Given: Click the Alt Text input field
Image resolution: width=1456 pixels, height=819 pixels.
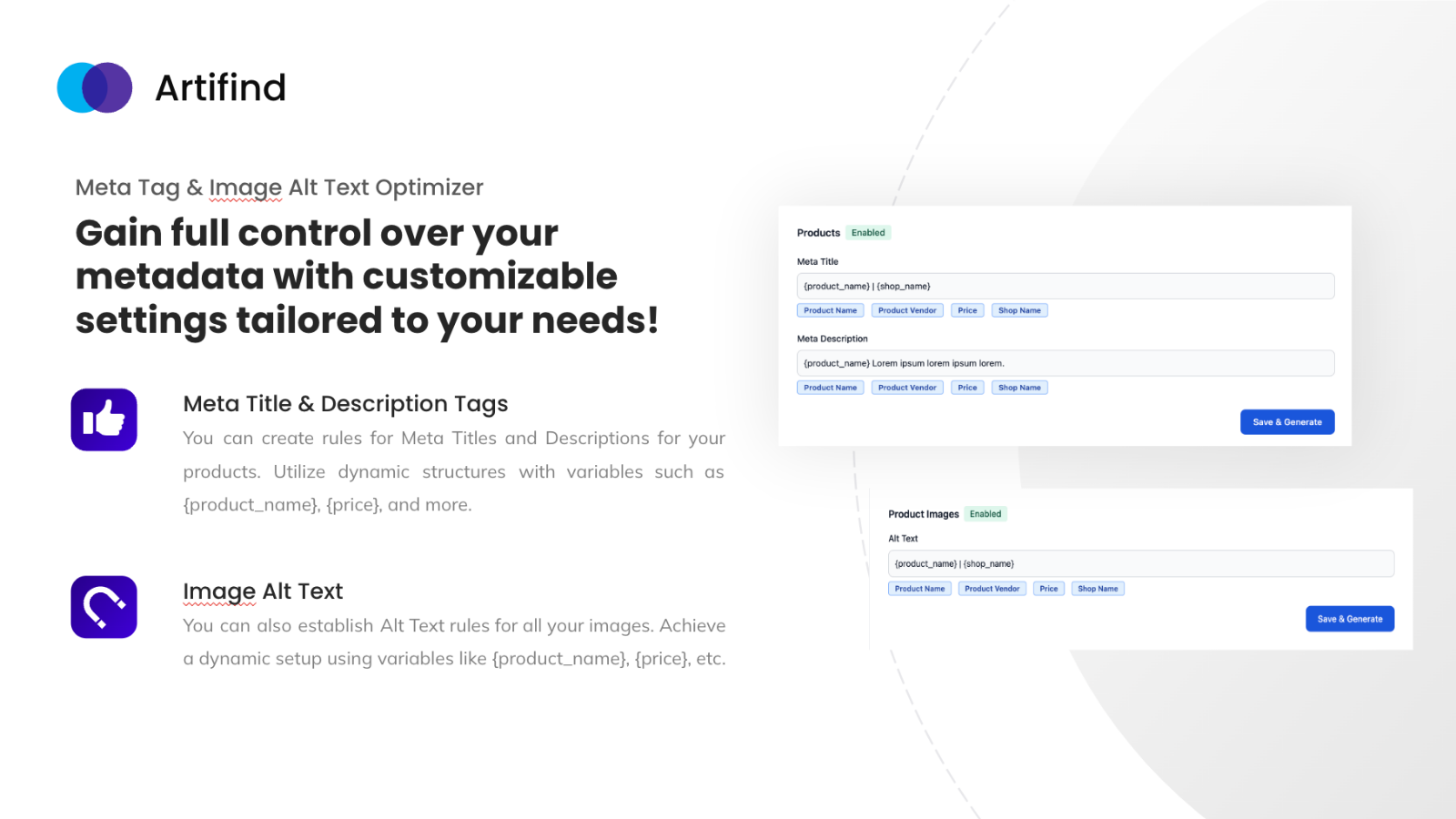Looking at the screenshot, I should (x=1141, y=563).
